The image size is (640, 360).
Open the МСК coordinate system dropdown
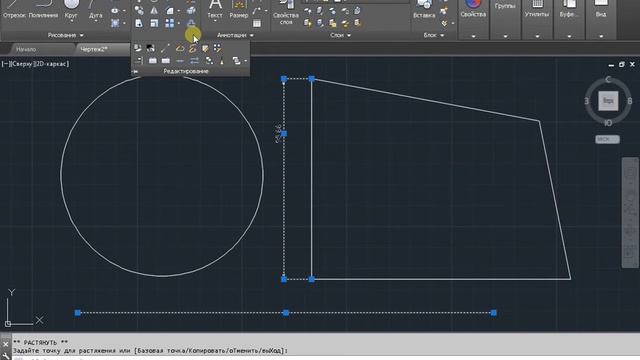(607, 140)
